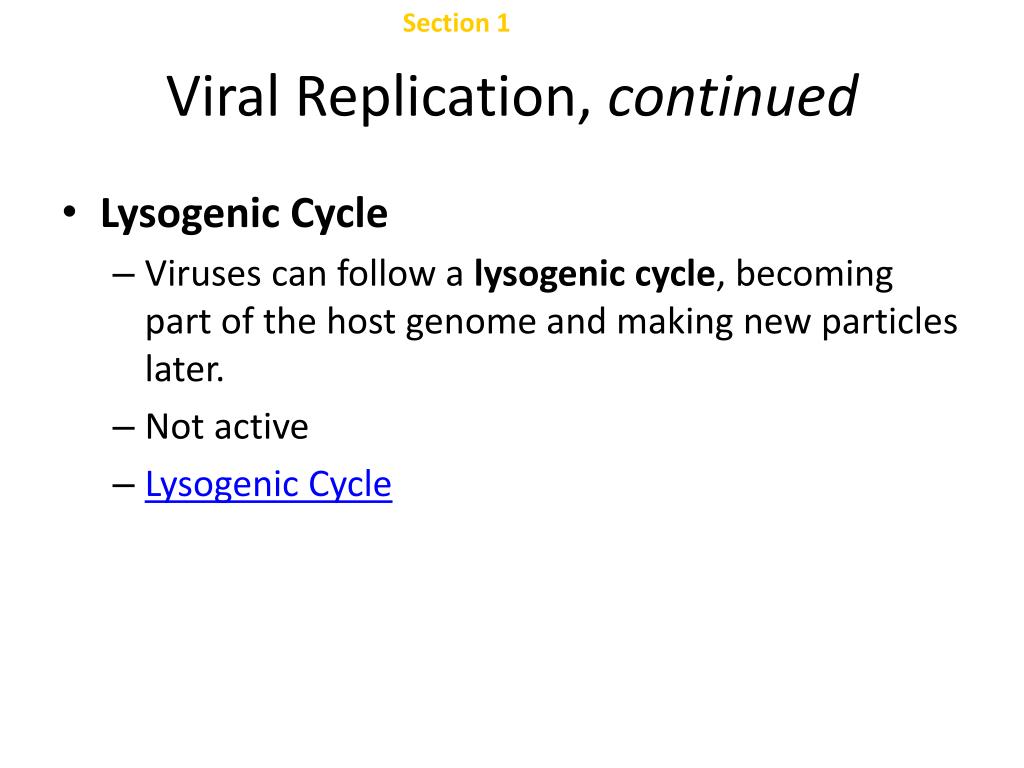Click the word becoming after the comma
This screenshot has width=1024, height=768.
(814, 275)
